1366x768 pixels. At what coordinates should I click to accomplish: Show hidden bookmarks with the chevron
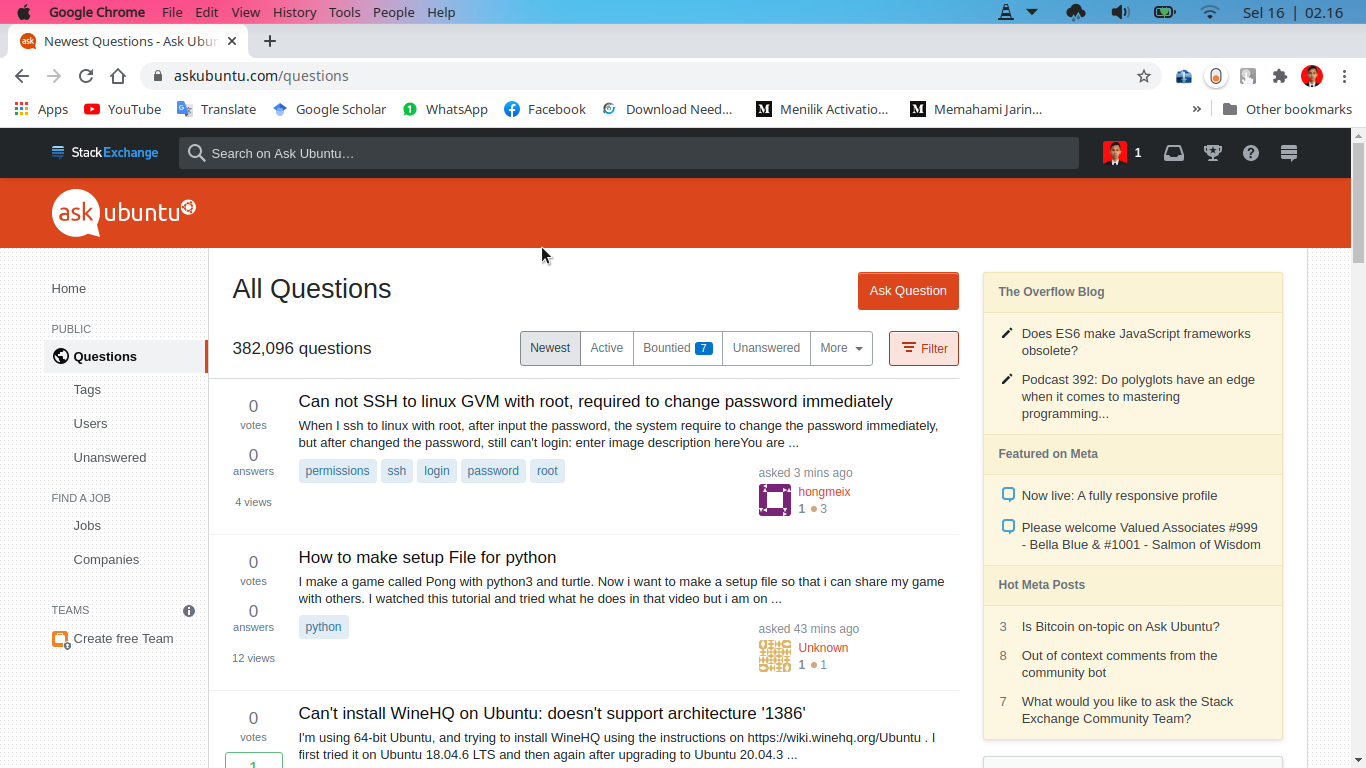point(1197,109)
